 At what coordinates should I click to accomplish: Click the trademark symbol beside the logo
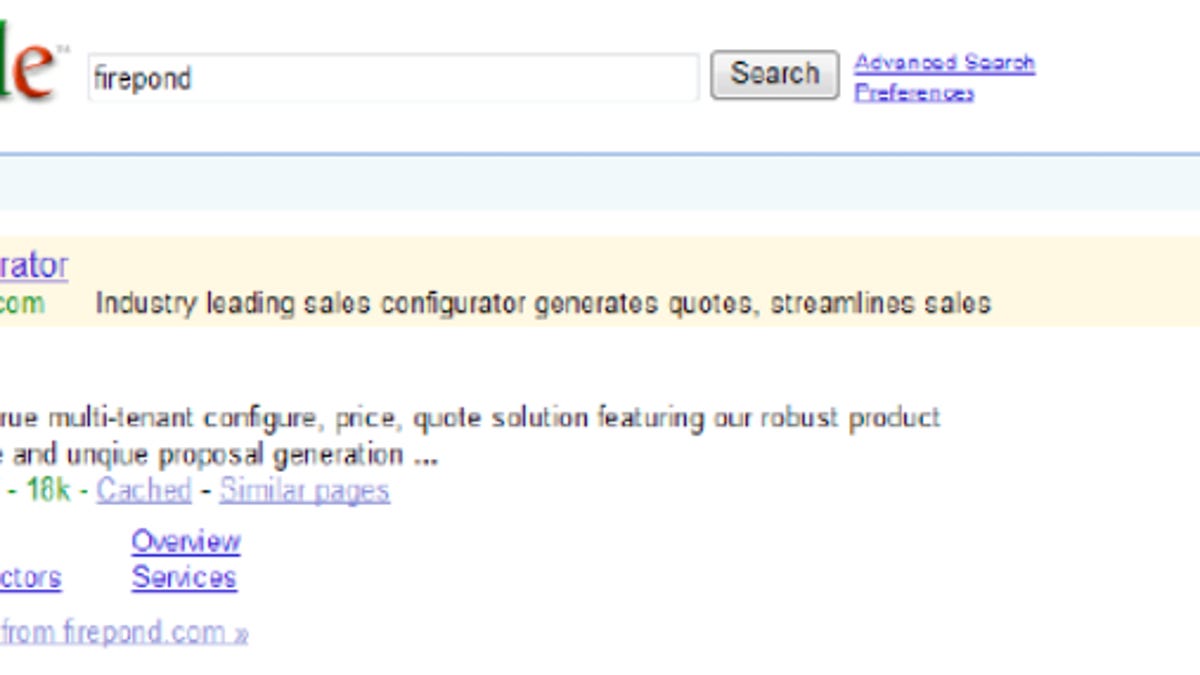coord(62,48)
